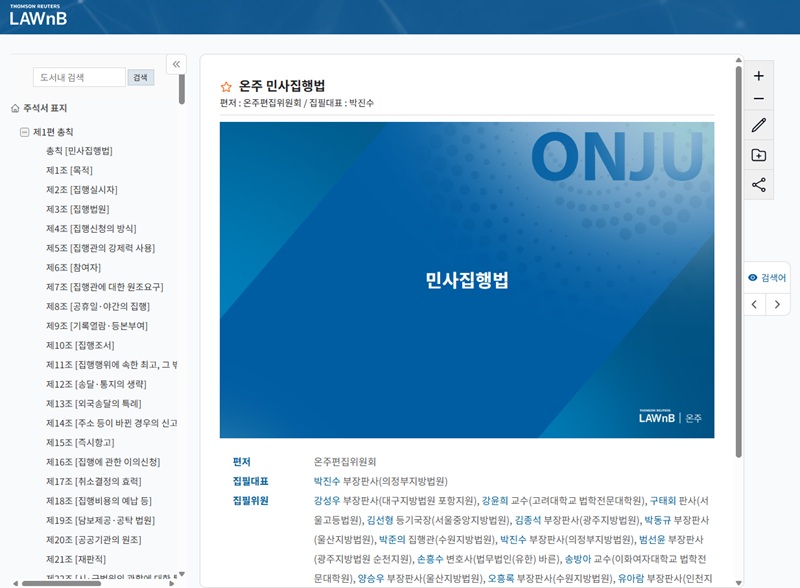The height and width of the screenshot is (588, 800).
Task: Zoom in with the plus icon
Action: point(759,76)
